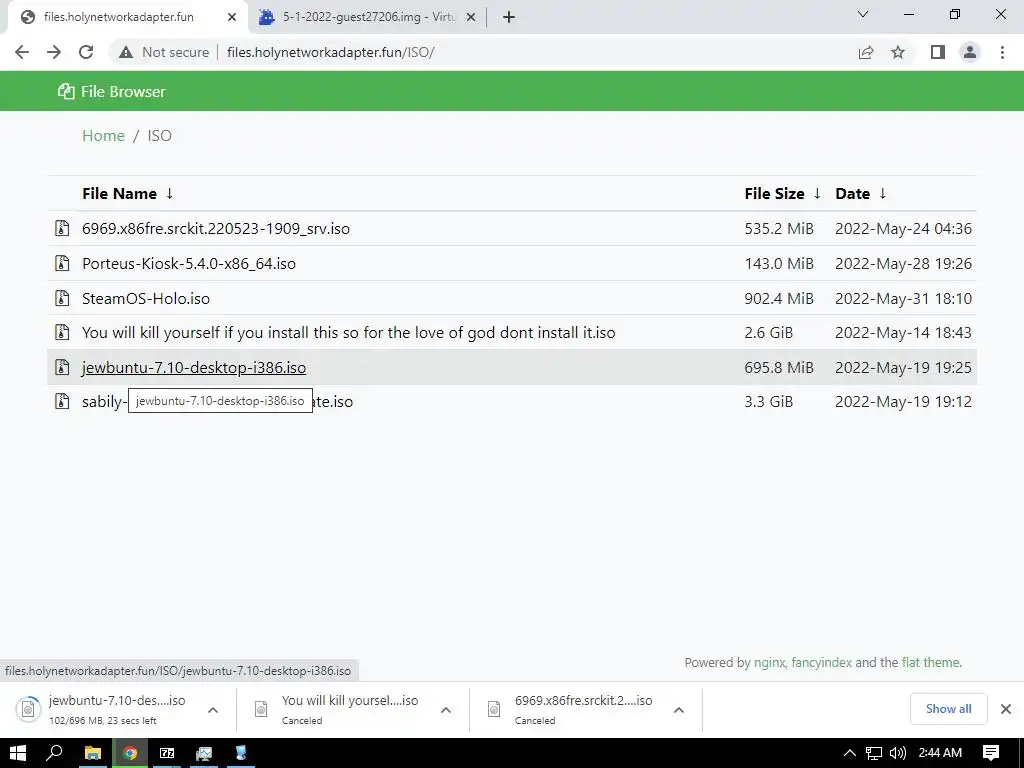This screenshot has height=768, width=1024.
Task: Download 6969.x86fre.srckit.220523-1909_srv.iso
Action: (216, 229)
